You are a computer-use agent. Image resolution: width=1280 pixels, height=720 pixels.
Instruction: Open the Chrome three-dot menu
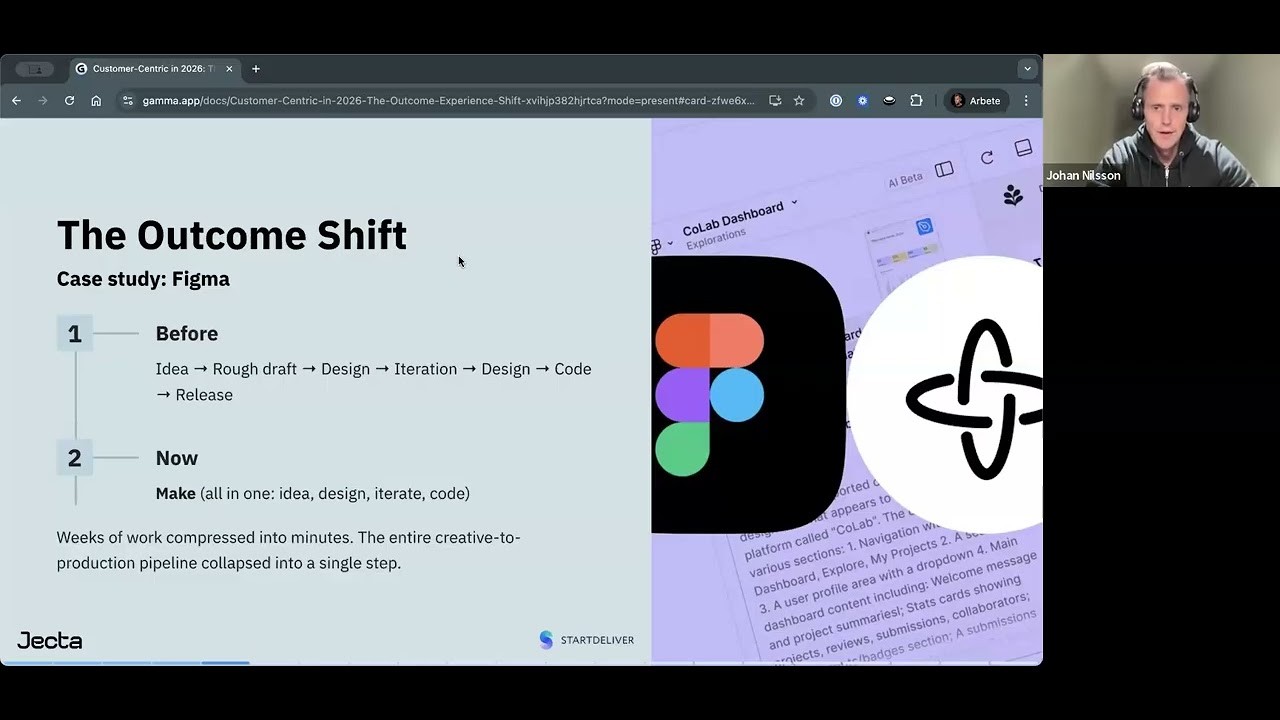(1026, 101)
